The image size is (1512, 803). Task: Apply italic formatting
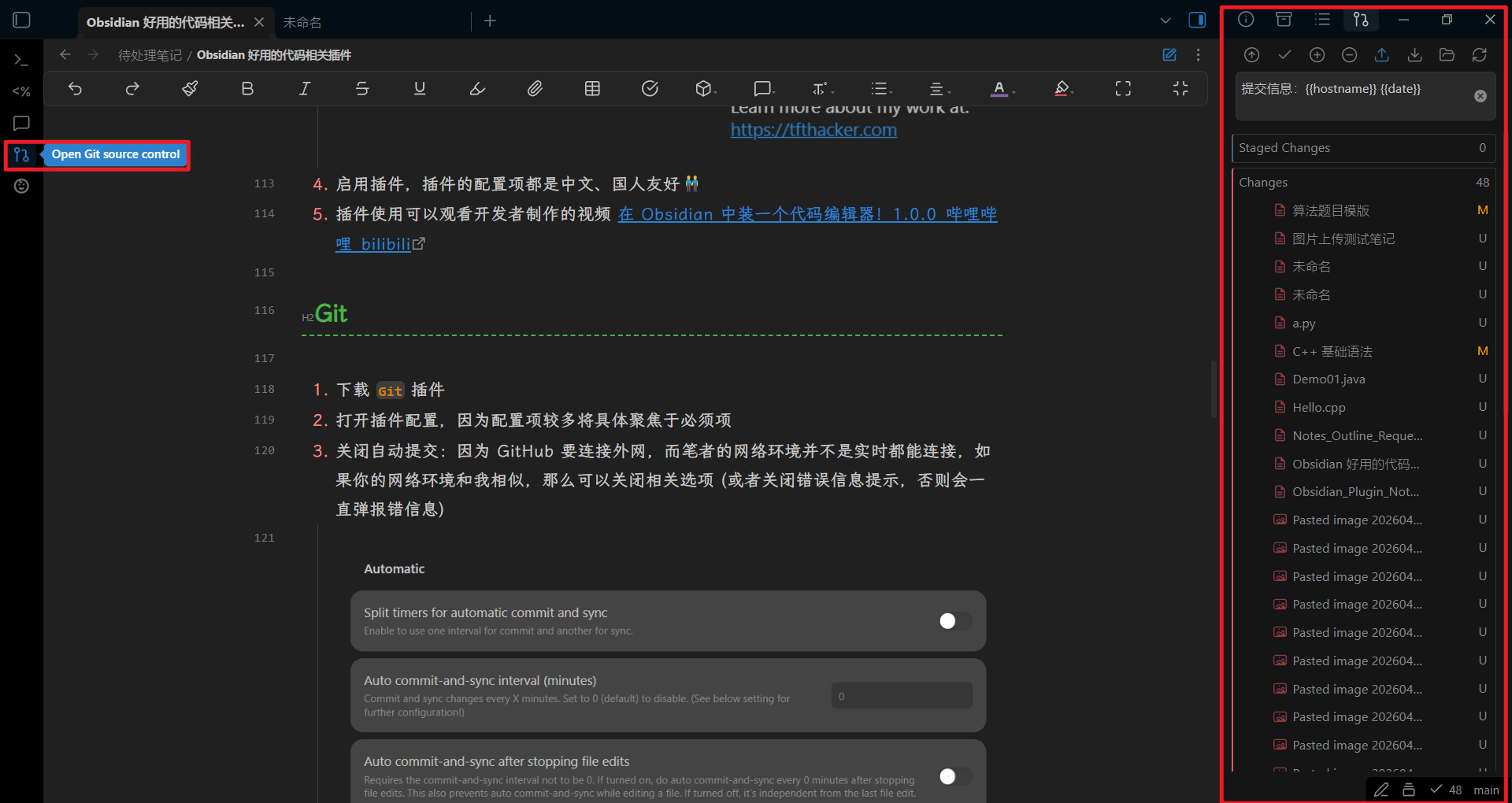[305, 89]
